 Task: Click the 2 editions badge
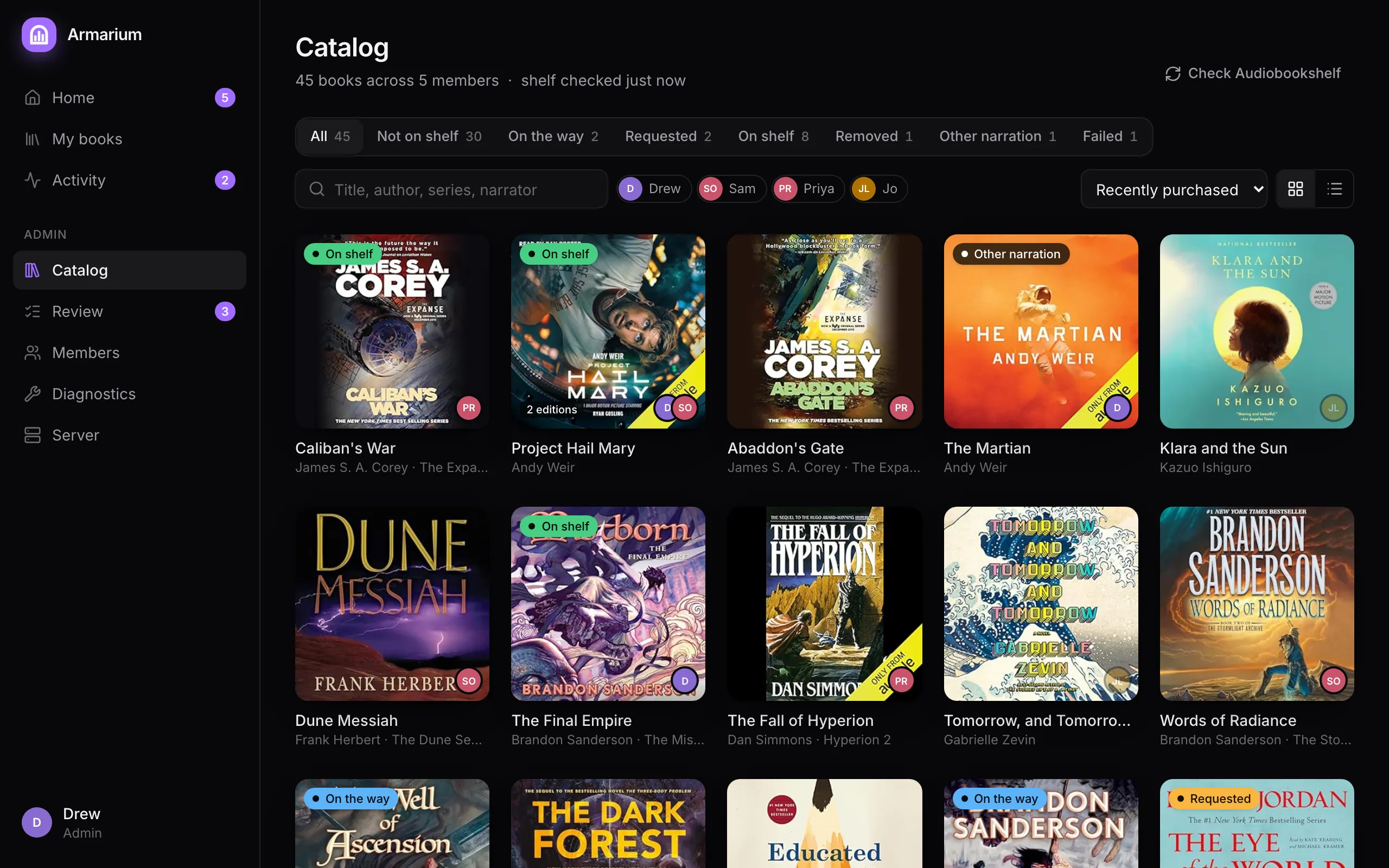click(x=552, y=409)
